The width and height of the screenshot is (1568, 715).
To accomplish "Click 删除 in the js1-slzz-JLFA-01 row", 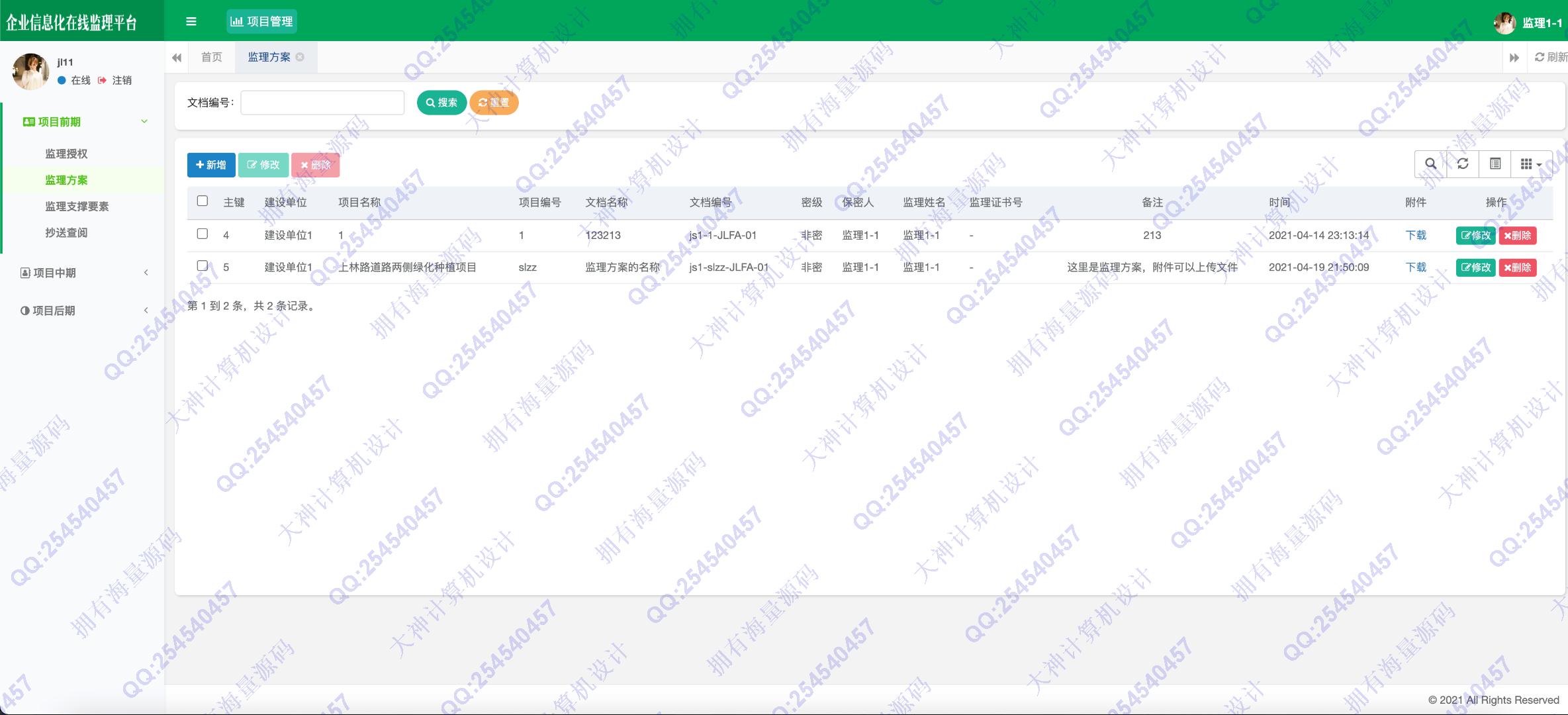I will [1517, 267].
